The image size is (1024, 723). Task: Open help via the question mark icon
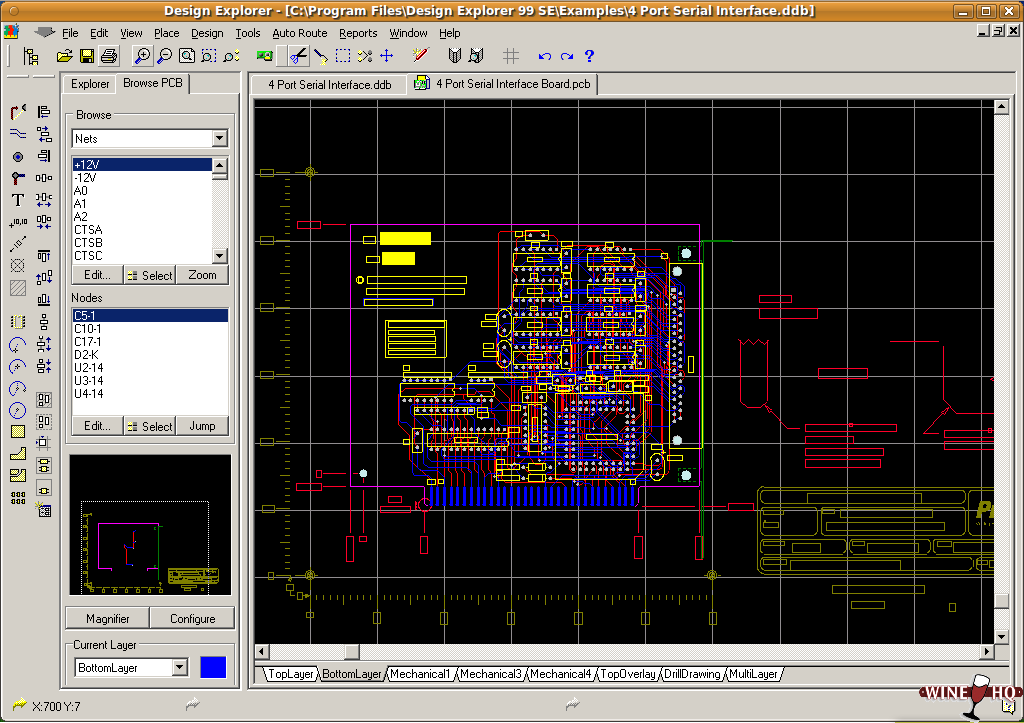(x=588, y=56)
